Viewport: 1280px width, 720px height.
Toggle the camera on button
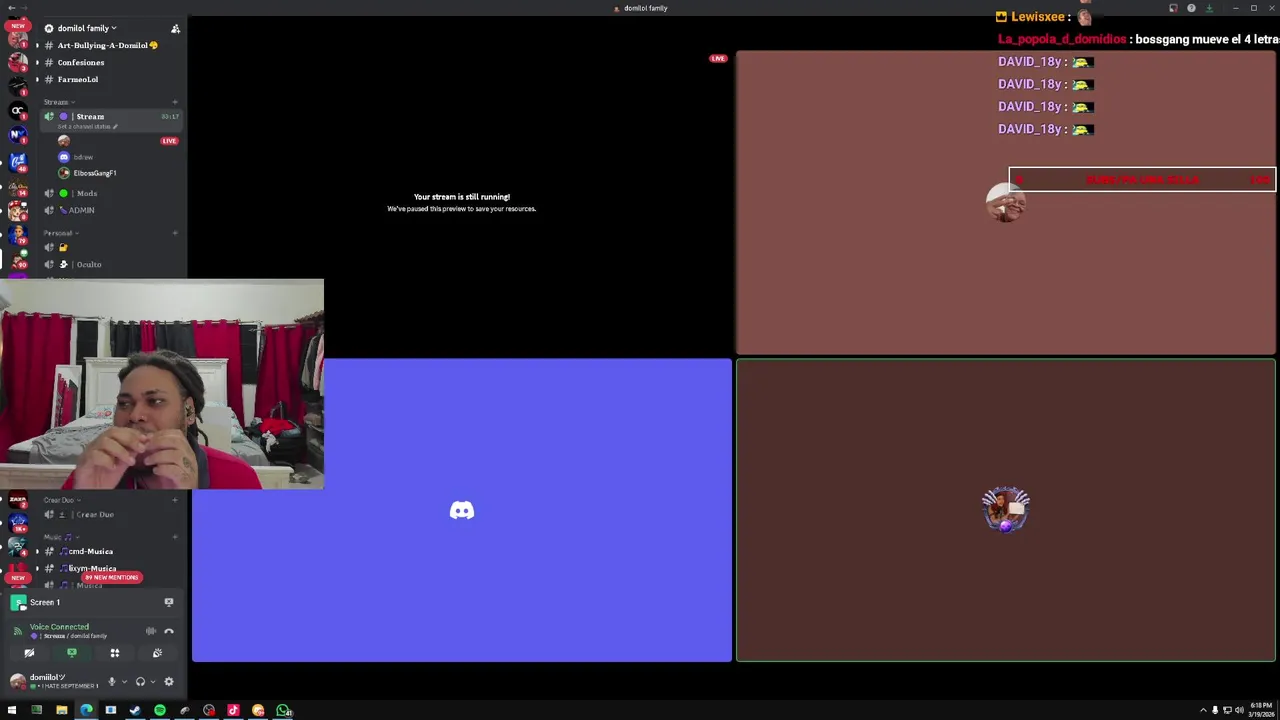point(29,653)
